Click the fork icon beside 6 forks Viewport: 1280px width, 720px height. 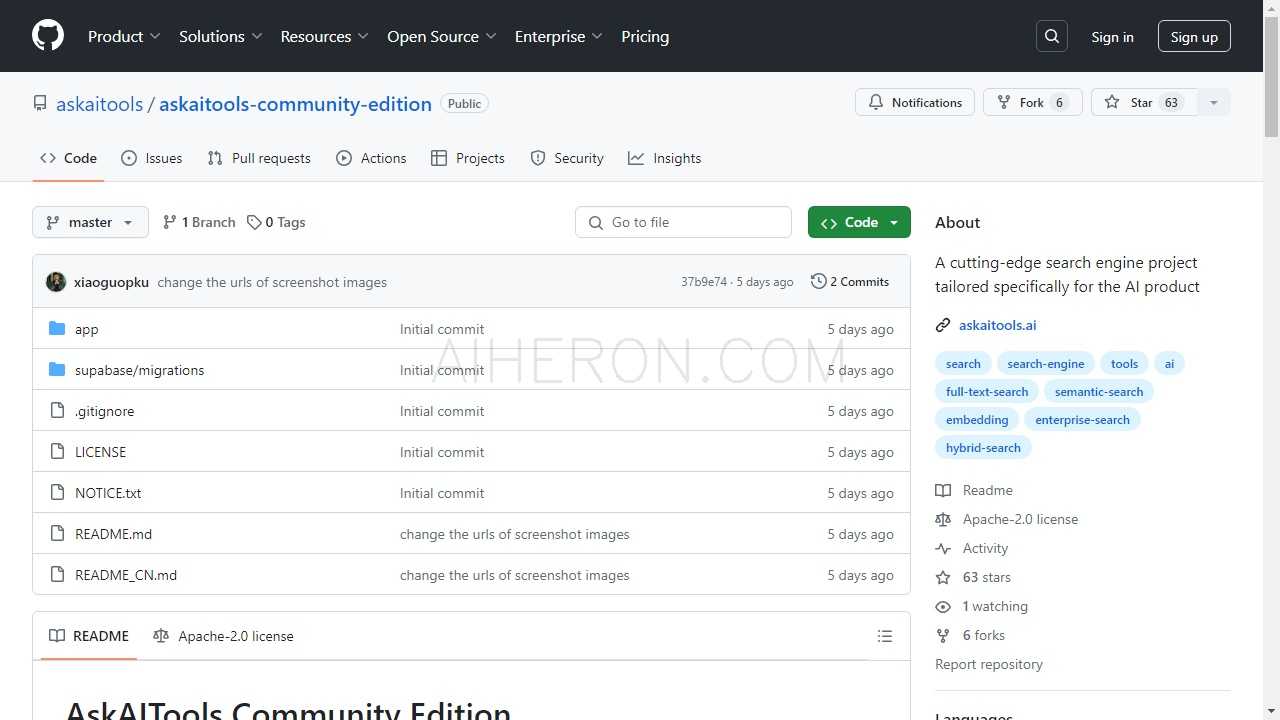click(x=943, y=635)
